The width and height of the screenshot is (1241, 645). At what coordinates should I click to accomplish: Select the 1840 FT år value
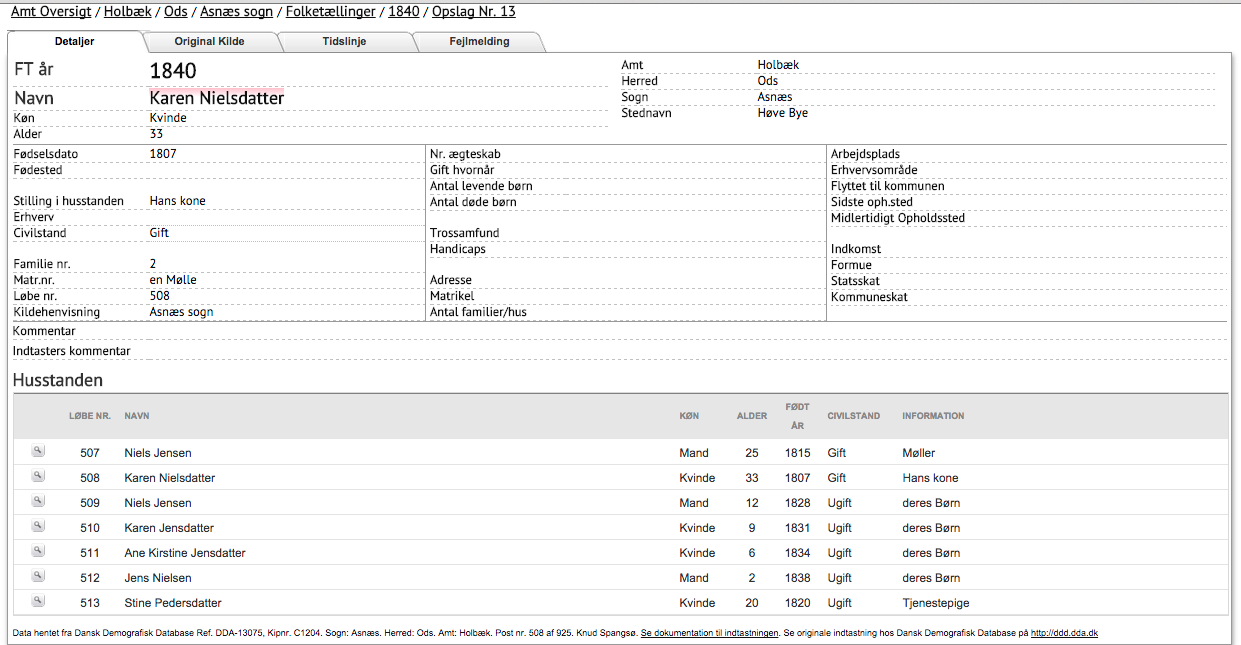coord(173,71)
